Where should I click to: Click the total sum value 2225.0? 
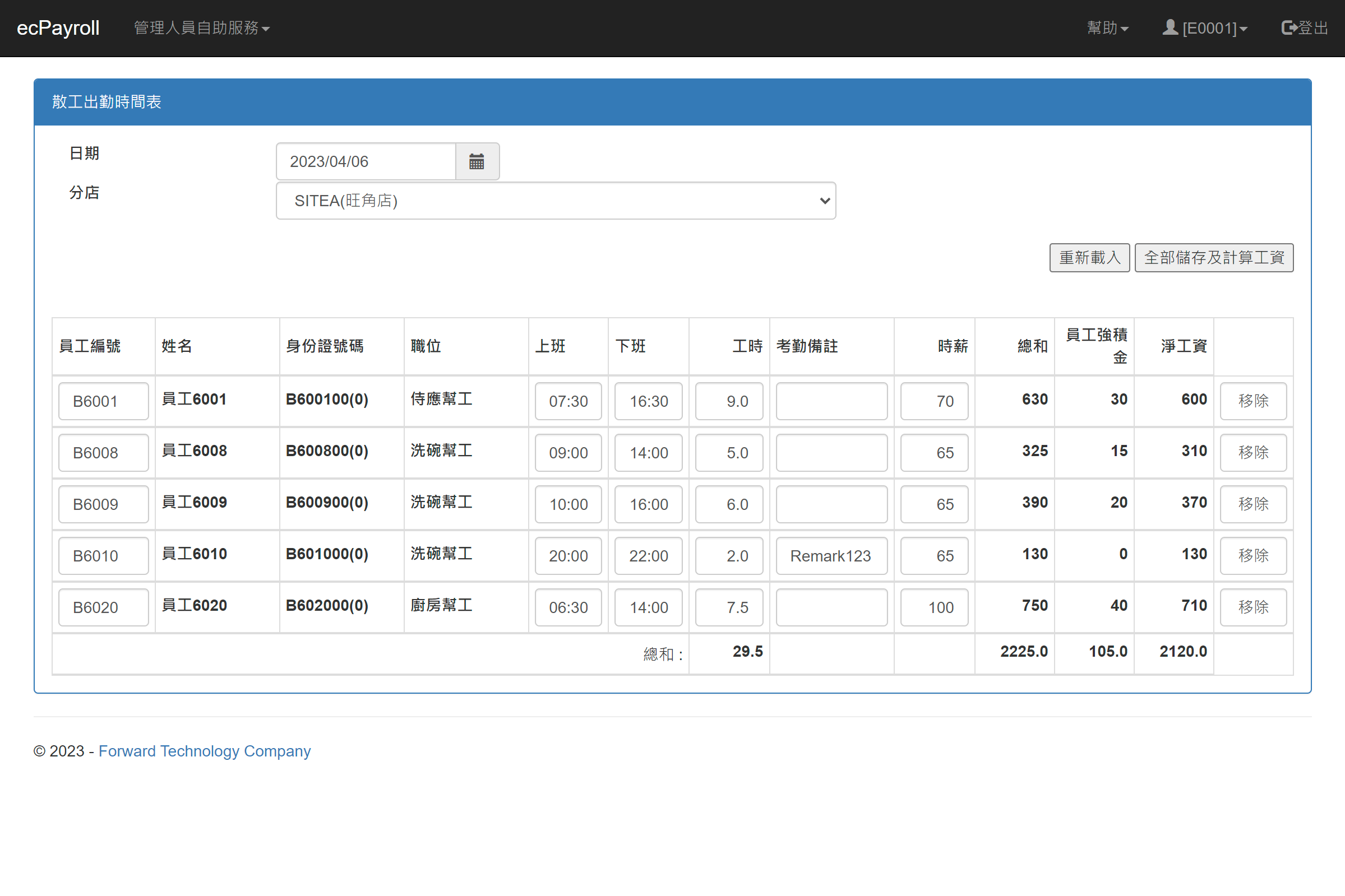pos(1024,652)
